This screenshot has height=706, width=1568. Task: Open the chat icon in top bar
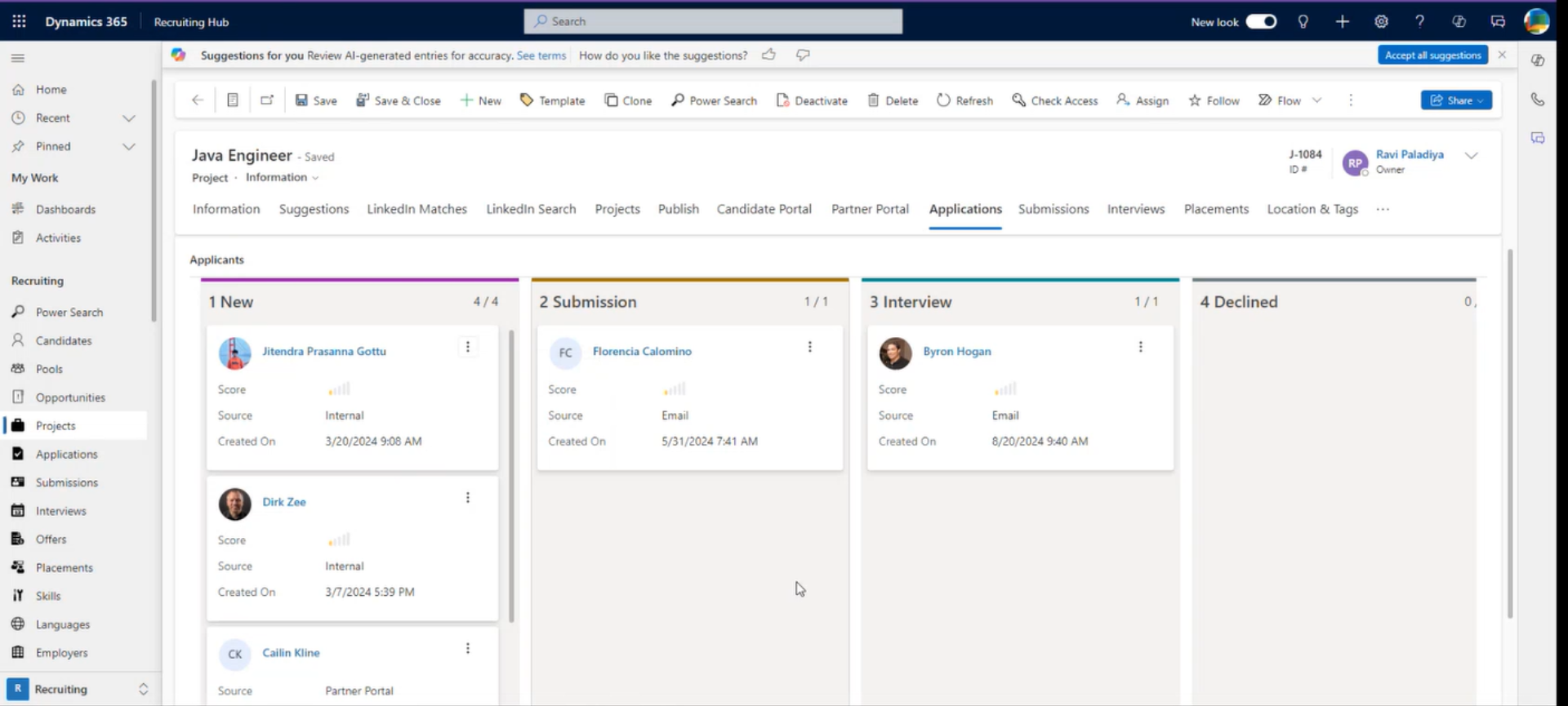pos(1498,21)
